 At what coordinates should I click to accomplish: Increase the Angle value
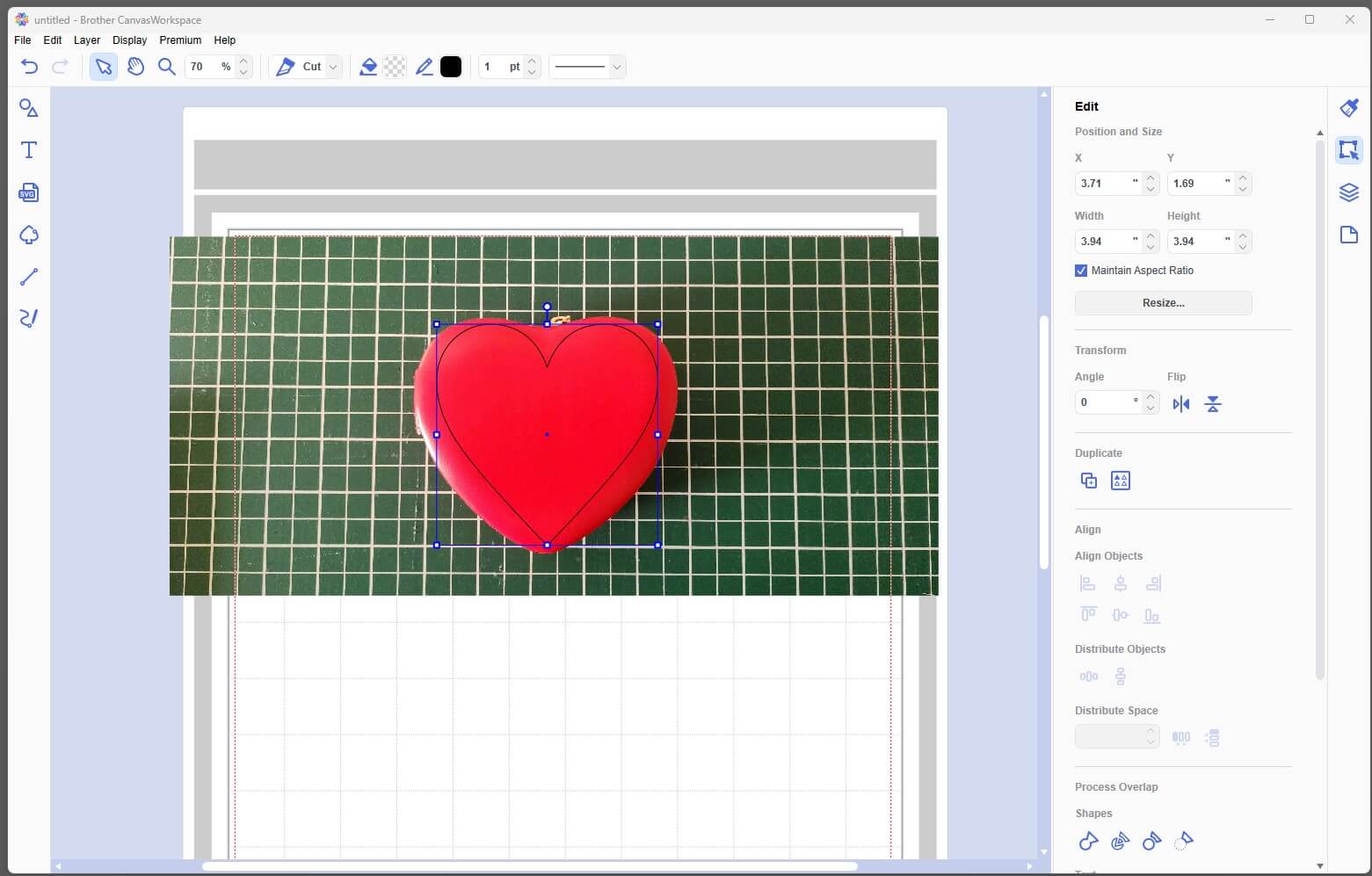click(1151, 396)
